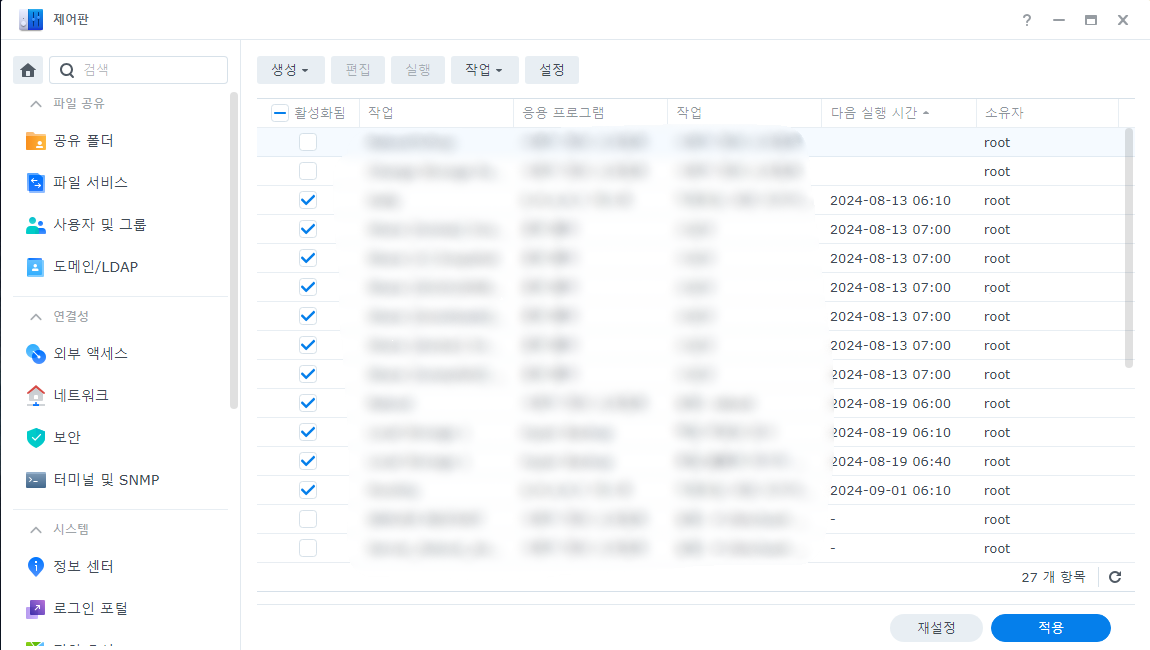This screenshot has height=650, width=1150.
Task: Open the 생성 dropdown button
Action: point(290,70)
